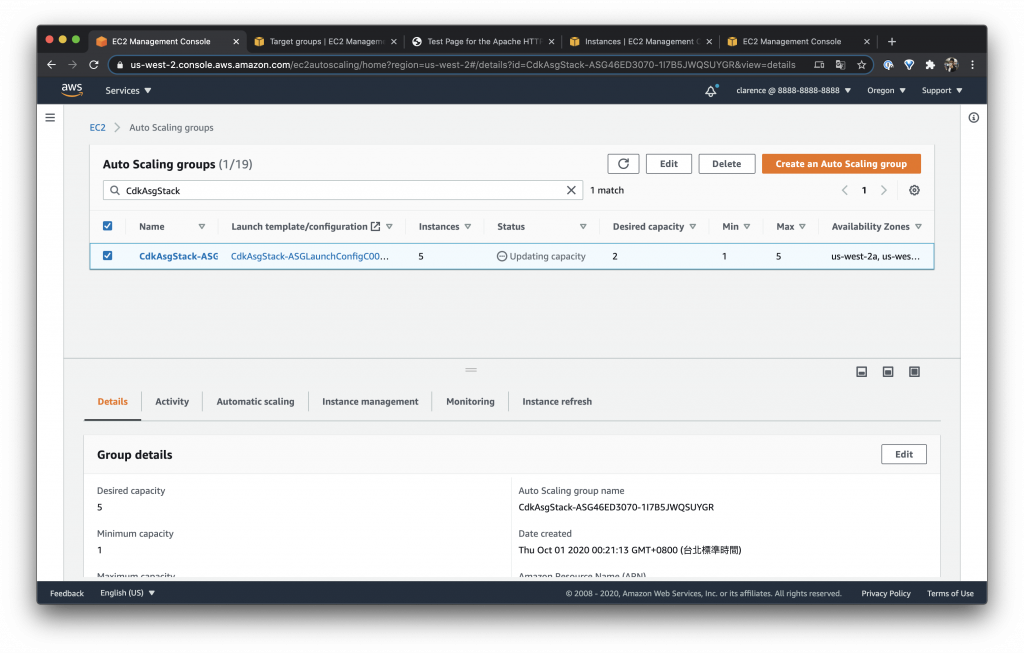Open the Instance refresh tab
The height and width of the screenshot is (653, 1024).
pos(557,402)
